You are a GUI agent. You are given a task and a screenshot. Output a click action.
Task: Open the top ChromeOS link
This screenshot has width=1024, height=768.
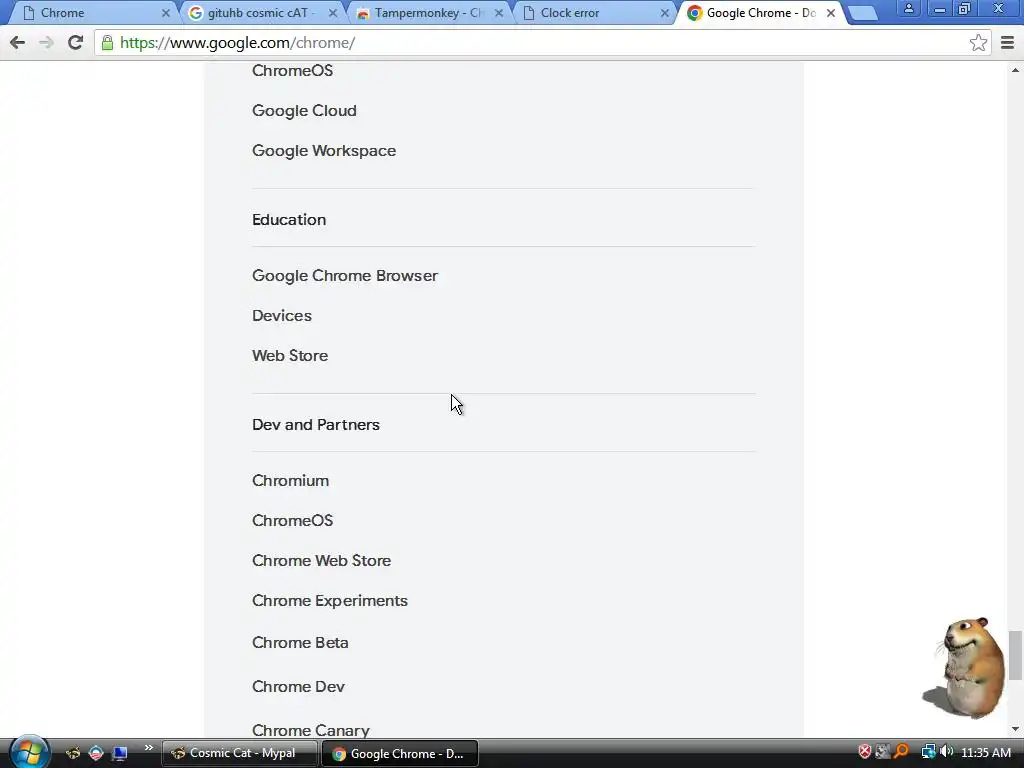tap(293, 71)
